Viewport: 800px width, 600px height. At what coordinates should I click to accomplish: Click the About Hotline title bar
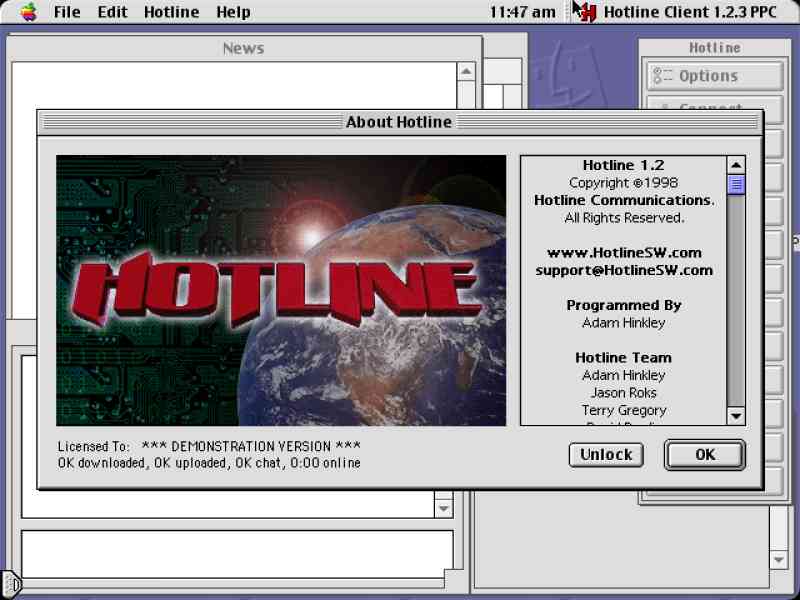click(x=399, y=122)
